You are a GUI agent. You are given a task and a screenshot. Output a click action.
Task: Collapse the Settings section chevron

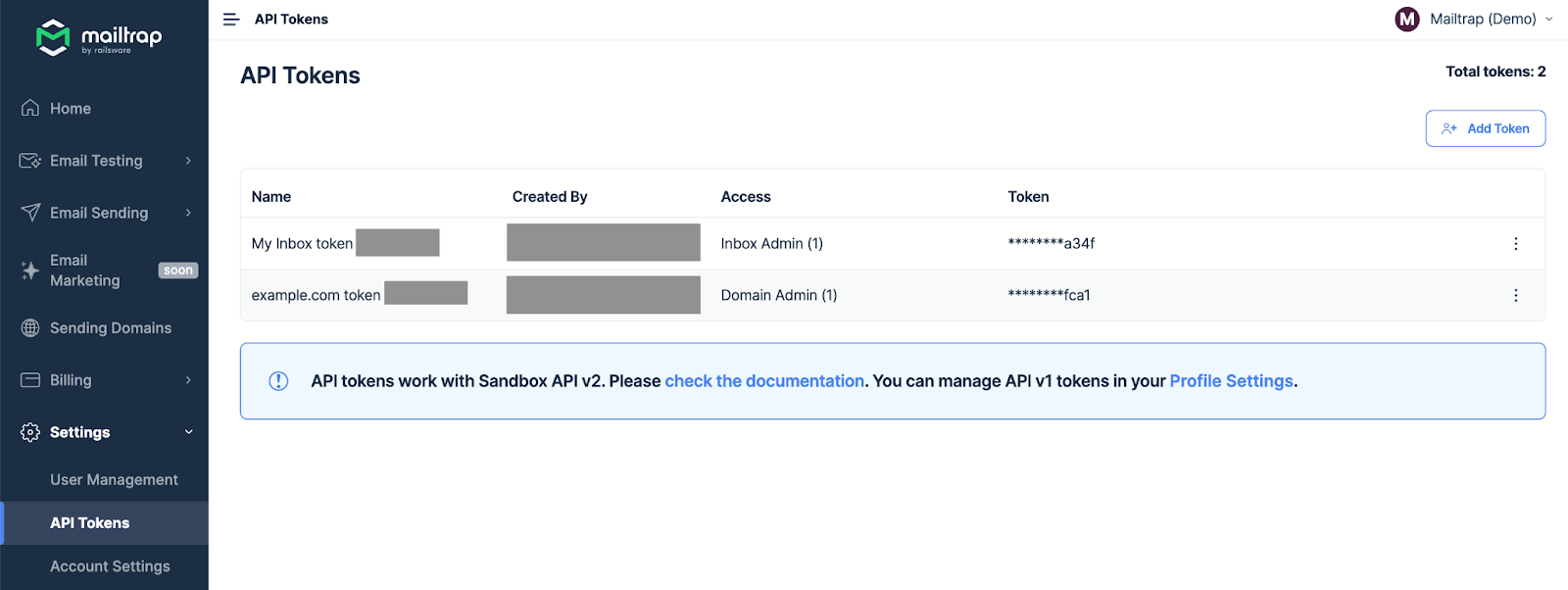(188, 432)
